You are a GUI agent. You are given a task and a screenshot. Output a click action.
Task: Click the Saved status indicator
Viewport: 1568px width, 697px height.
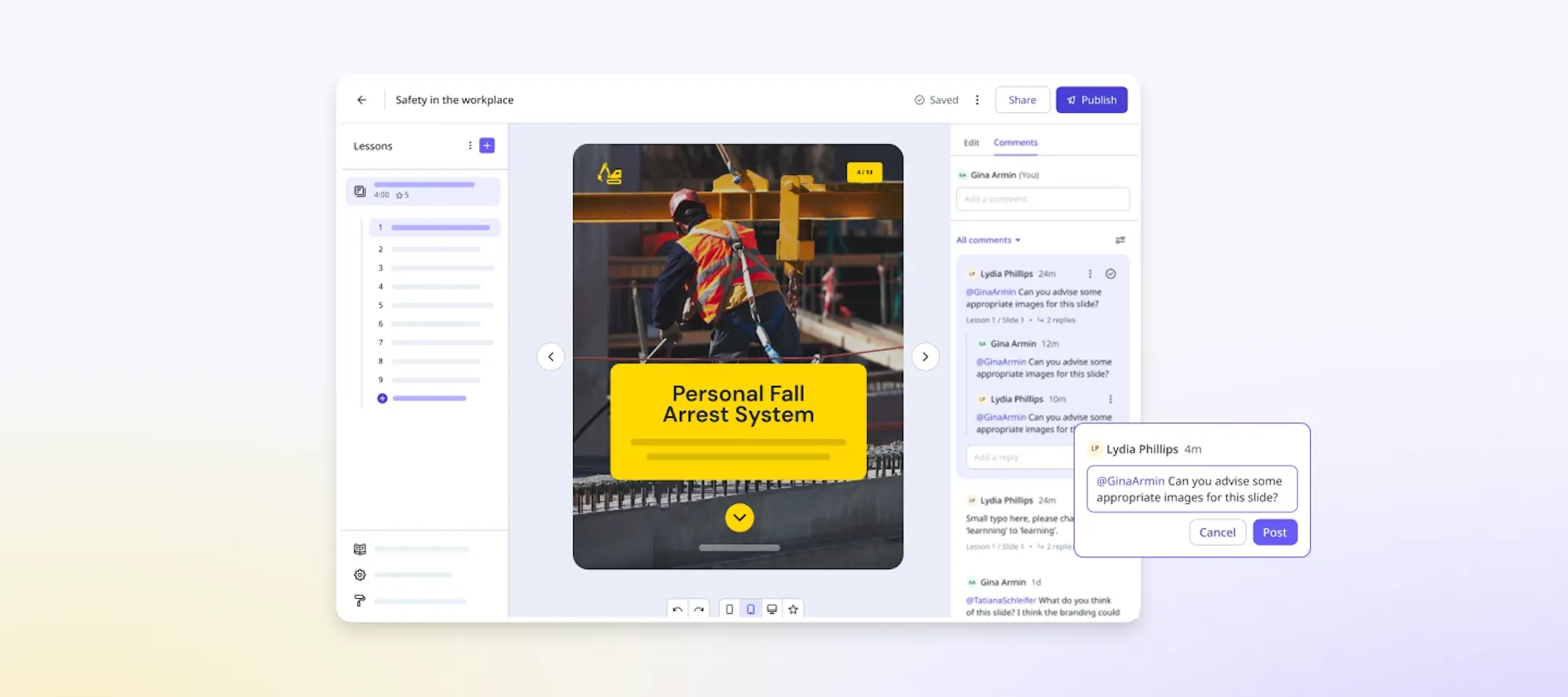[936, 100]
